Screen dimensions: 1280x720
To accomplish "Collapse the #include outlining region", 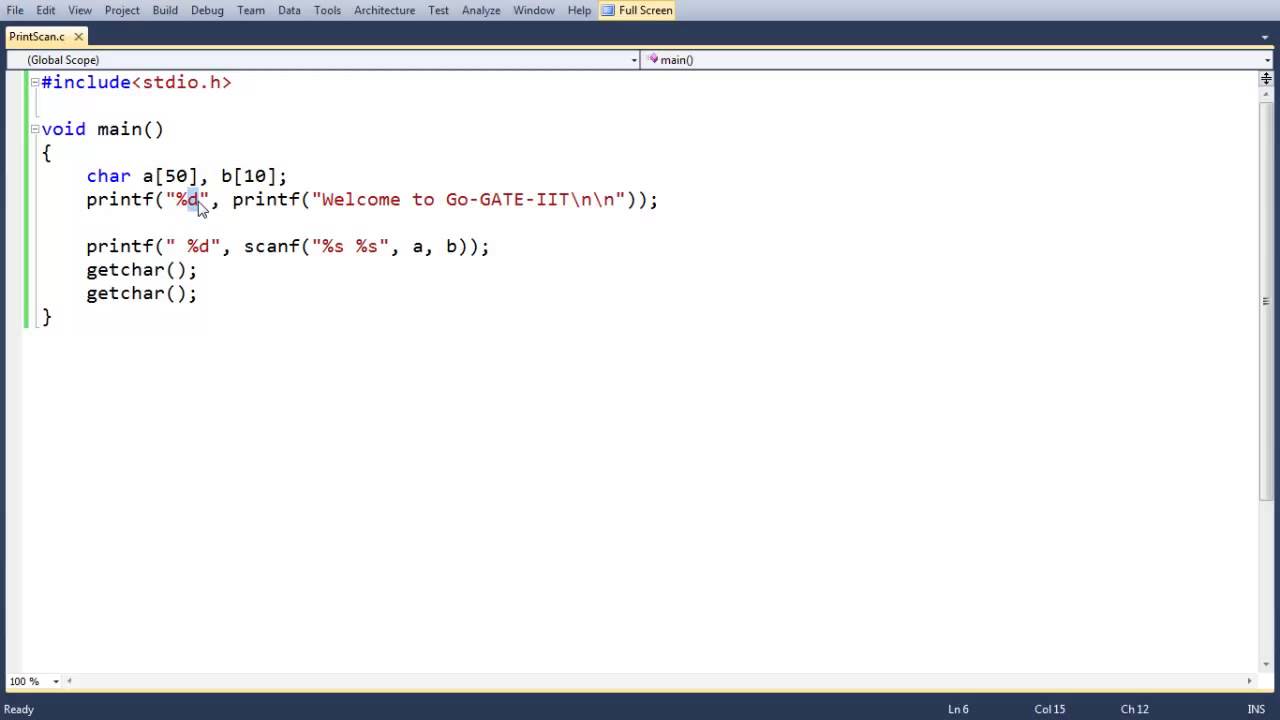I will [35, 82].
